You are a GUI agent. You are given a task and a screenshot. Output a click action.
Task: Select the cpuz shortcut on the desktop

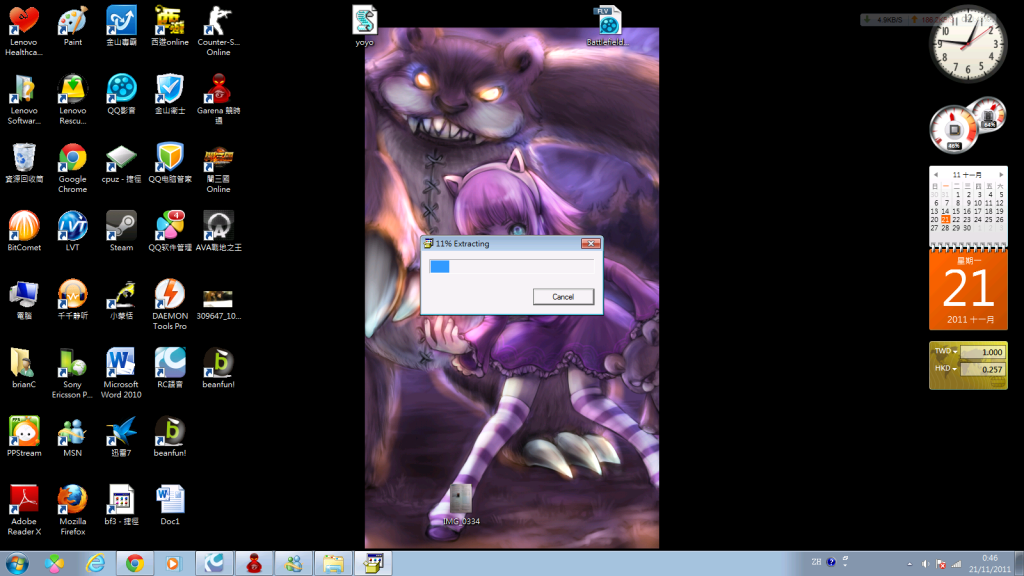point(121,163)
